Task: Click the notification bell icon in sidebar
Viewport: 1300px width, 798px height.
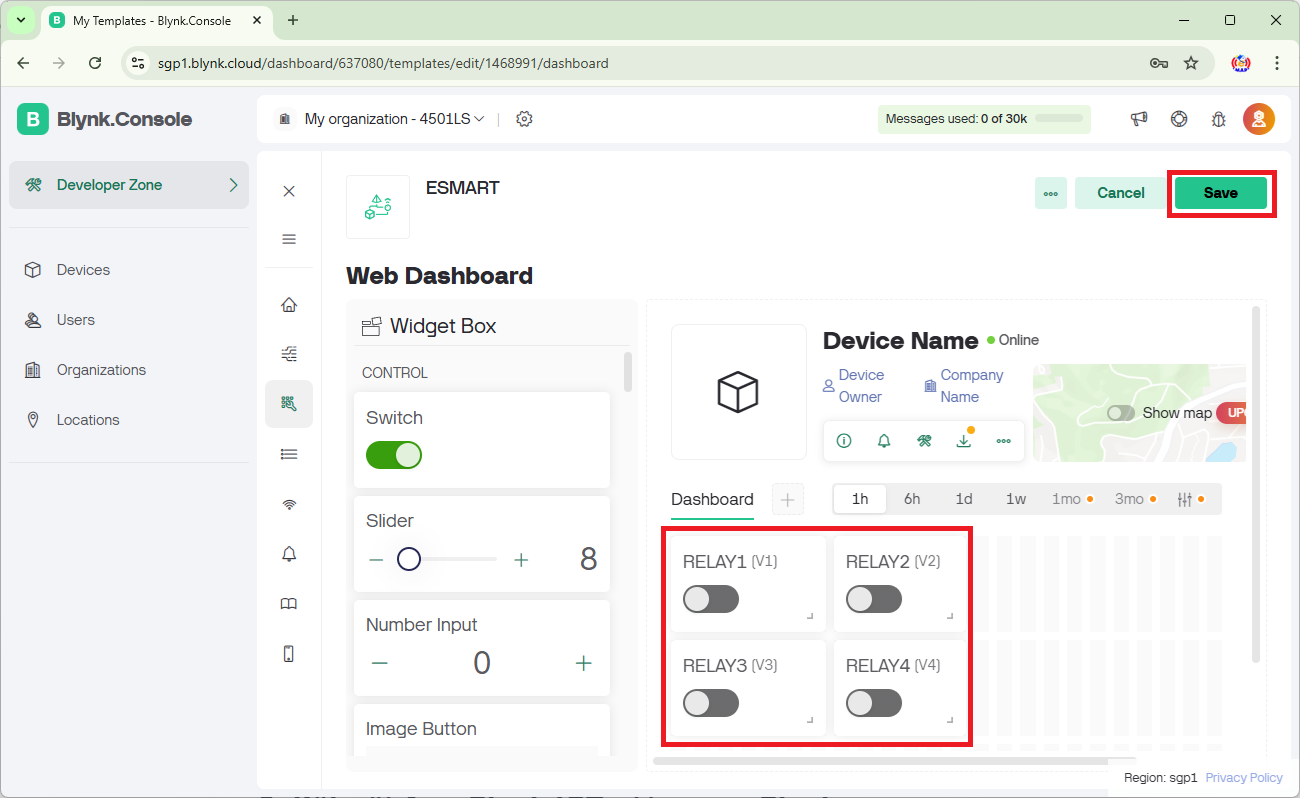Action: click(289, 554)
